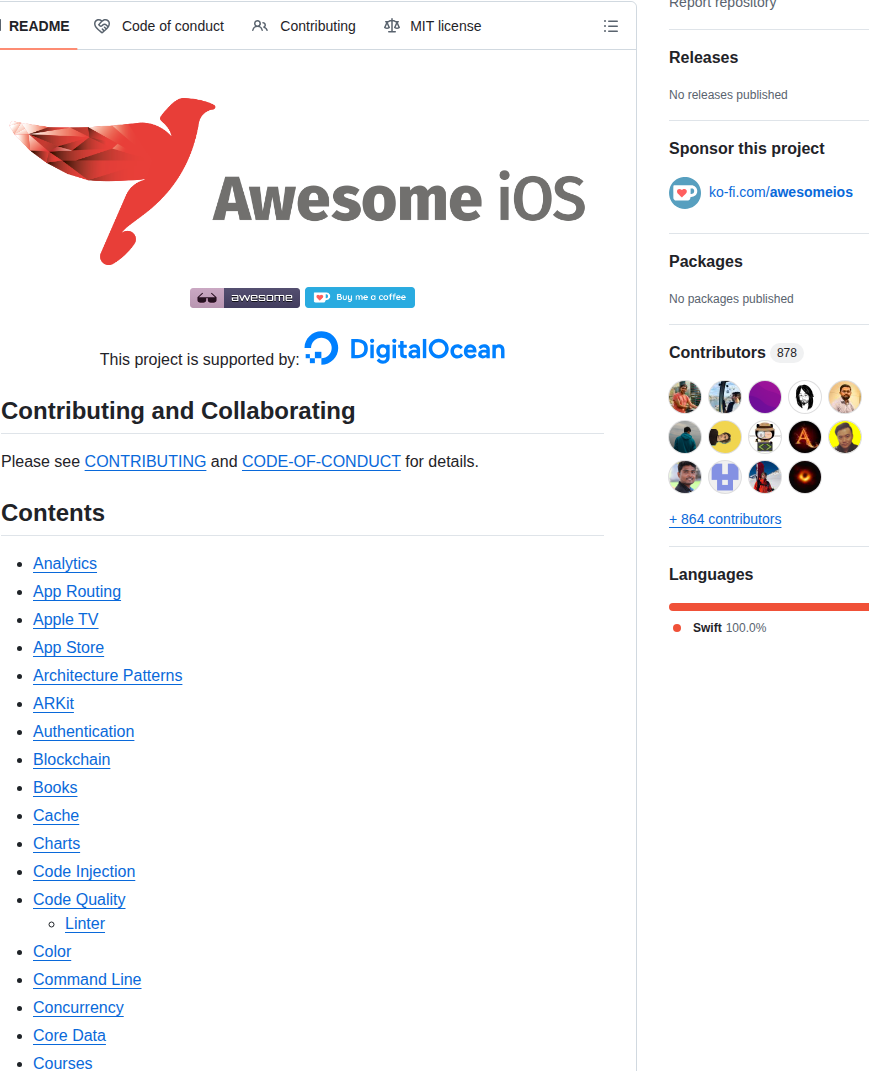Switch to the README tab
Image resolution: width=869 pixels, height=1071 pixels.
[38, 26]
